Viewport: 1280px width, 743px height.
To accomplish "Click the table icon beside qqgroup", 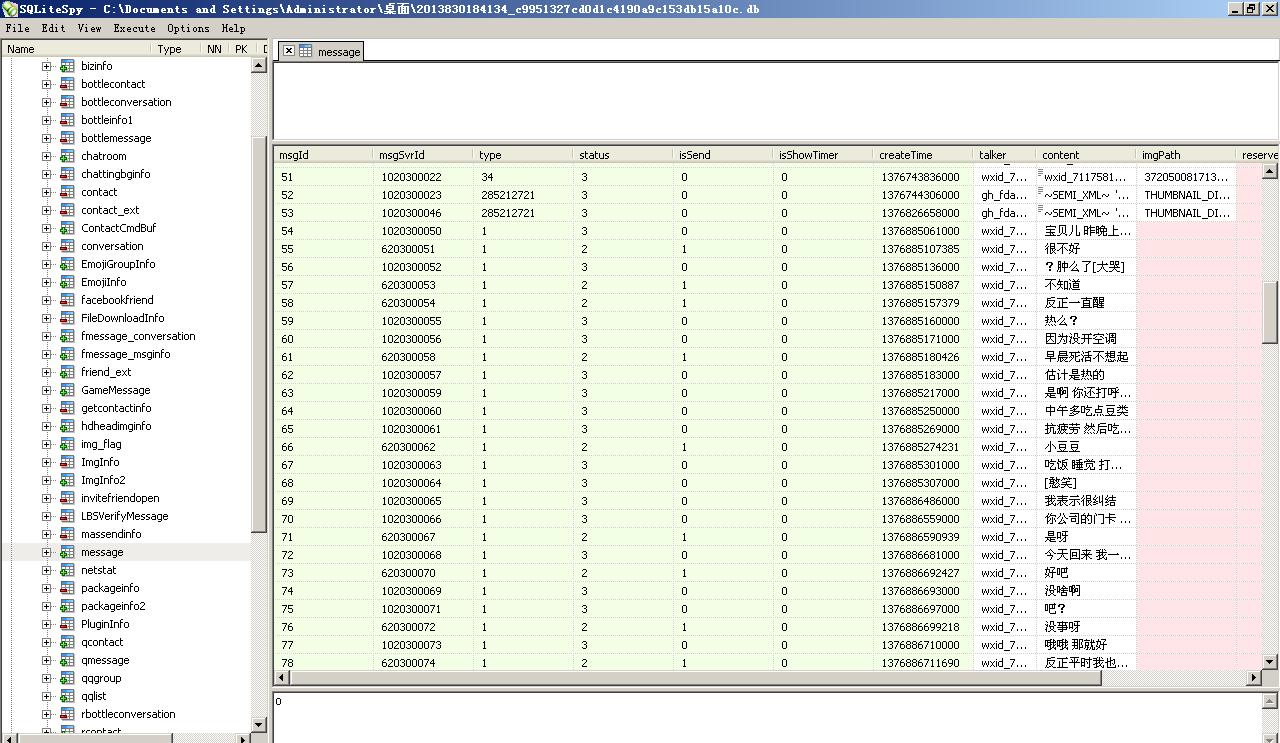I will (67, 678).
